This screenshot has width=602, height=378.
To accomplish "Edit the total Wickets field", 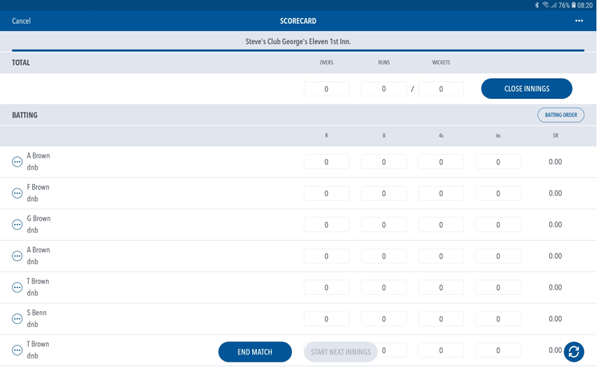I will [x=441, y=89].
